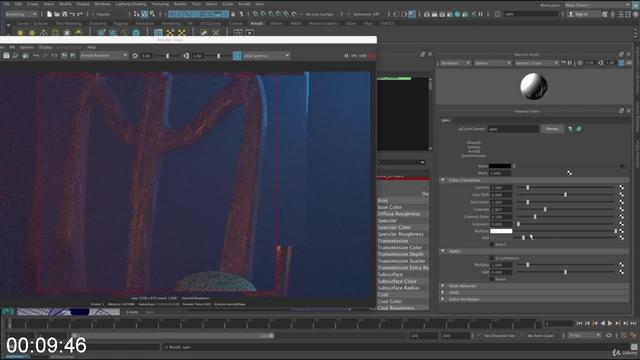
Task: Click the save scene icon
Action: (x=64, y=14)
